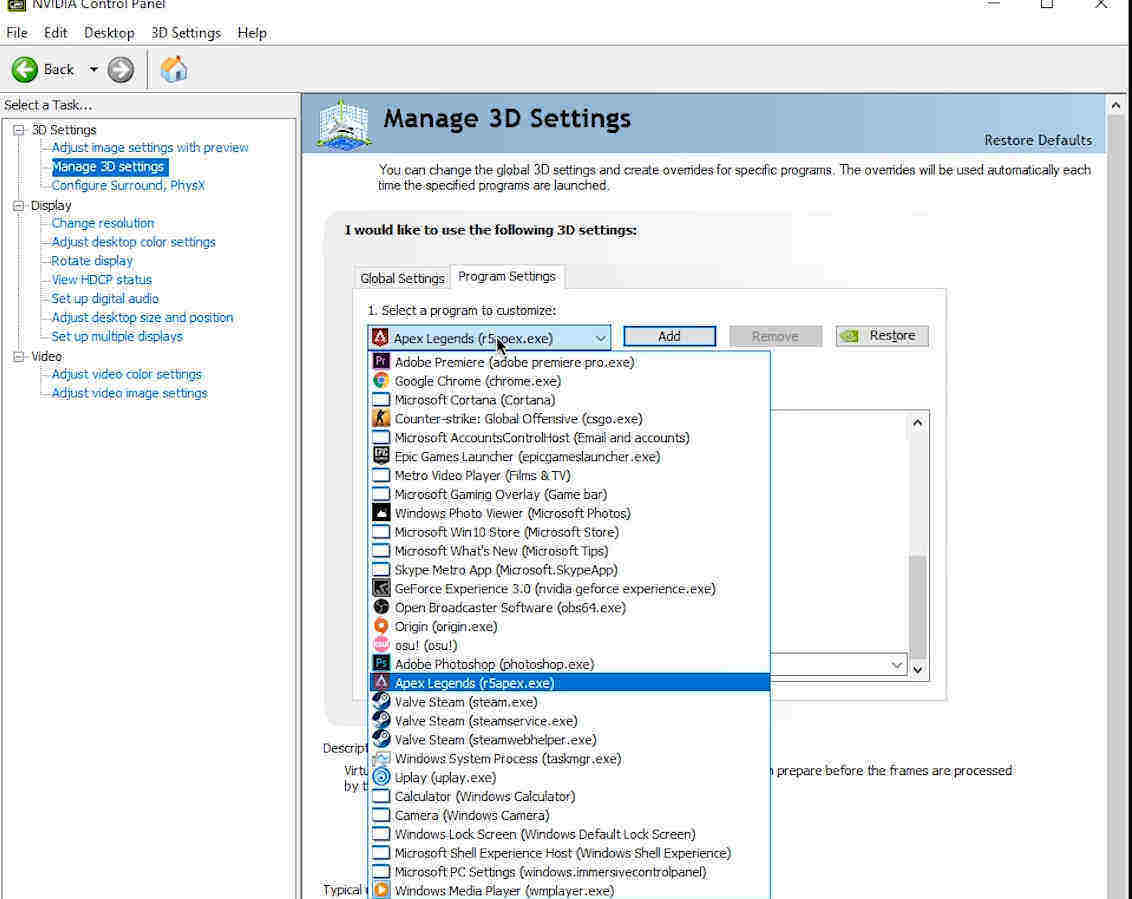Pick the Counter-strike: Global Offensive icon
Image resolution: width=1132 pixels, height=899 pixels.
click(381, 419)
